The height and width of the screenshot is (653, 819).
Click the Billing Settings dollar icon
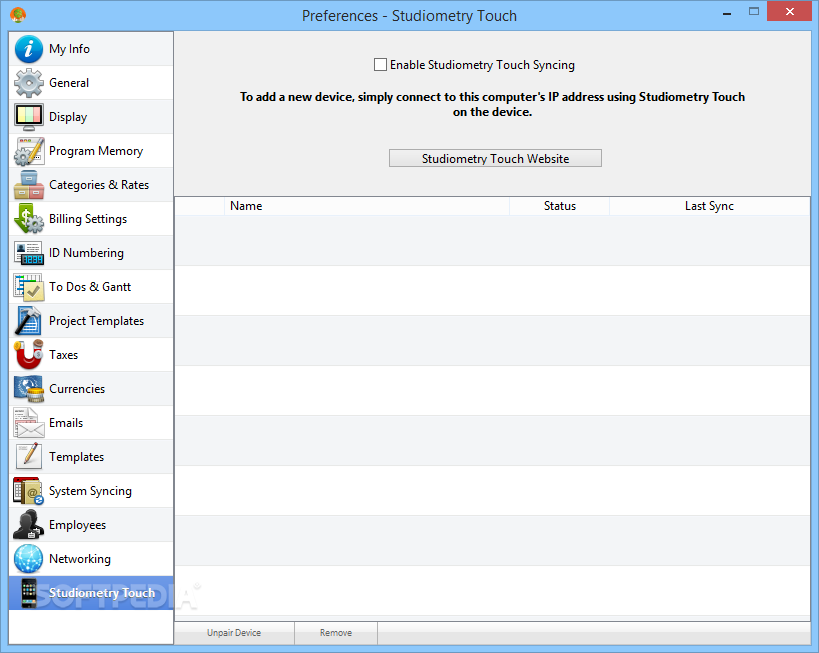click(29, 219)
